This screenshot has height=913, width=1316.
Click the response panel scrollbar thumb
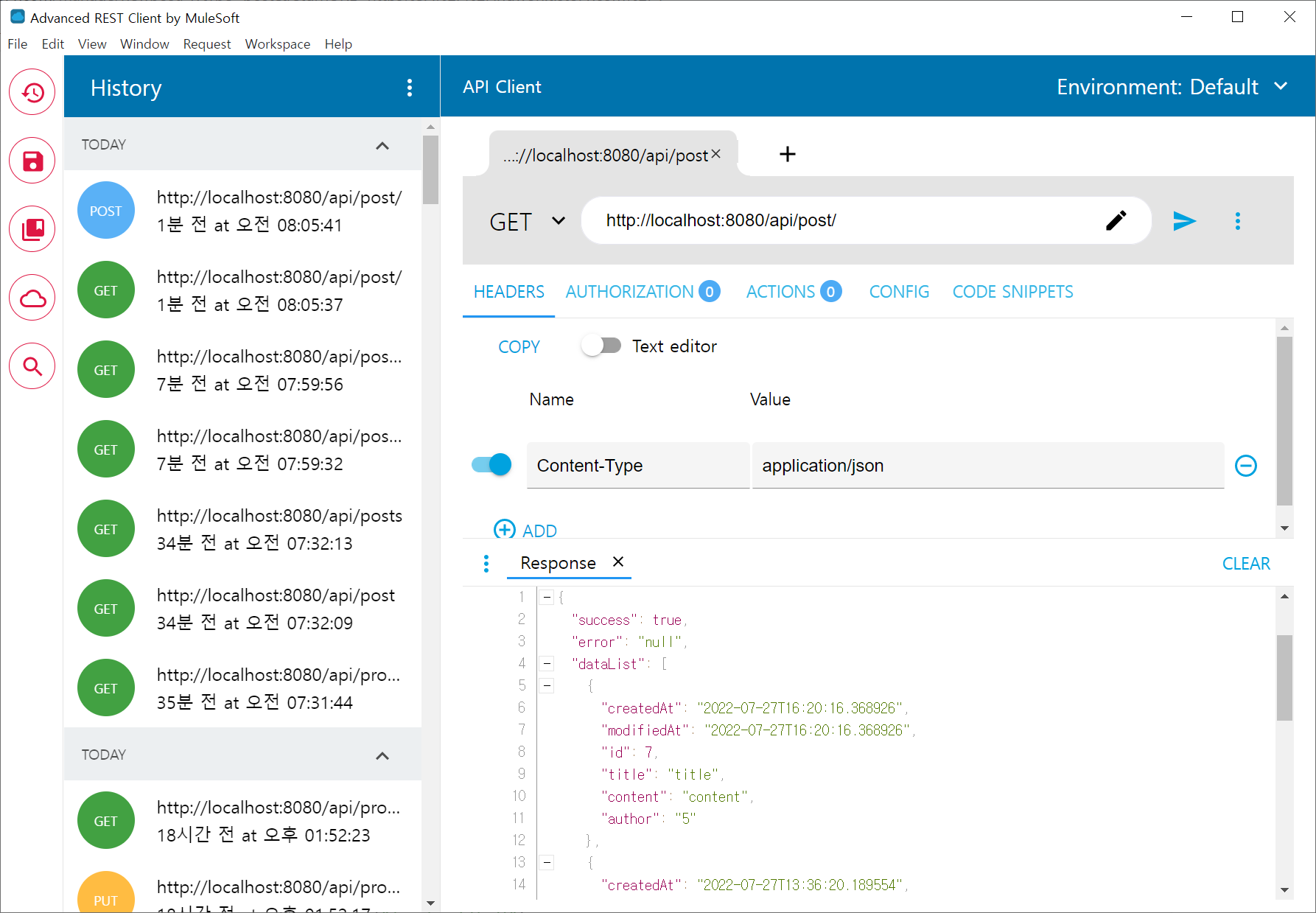[x=1284, y=677]
